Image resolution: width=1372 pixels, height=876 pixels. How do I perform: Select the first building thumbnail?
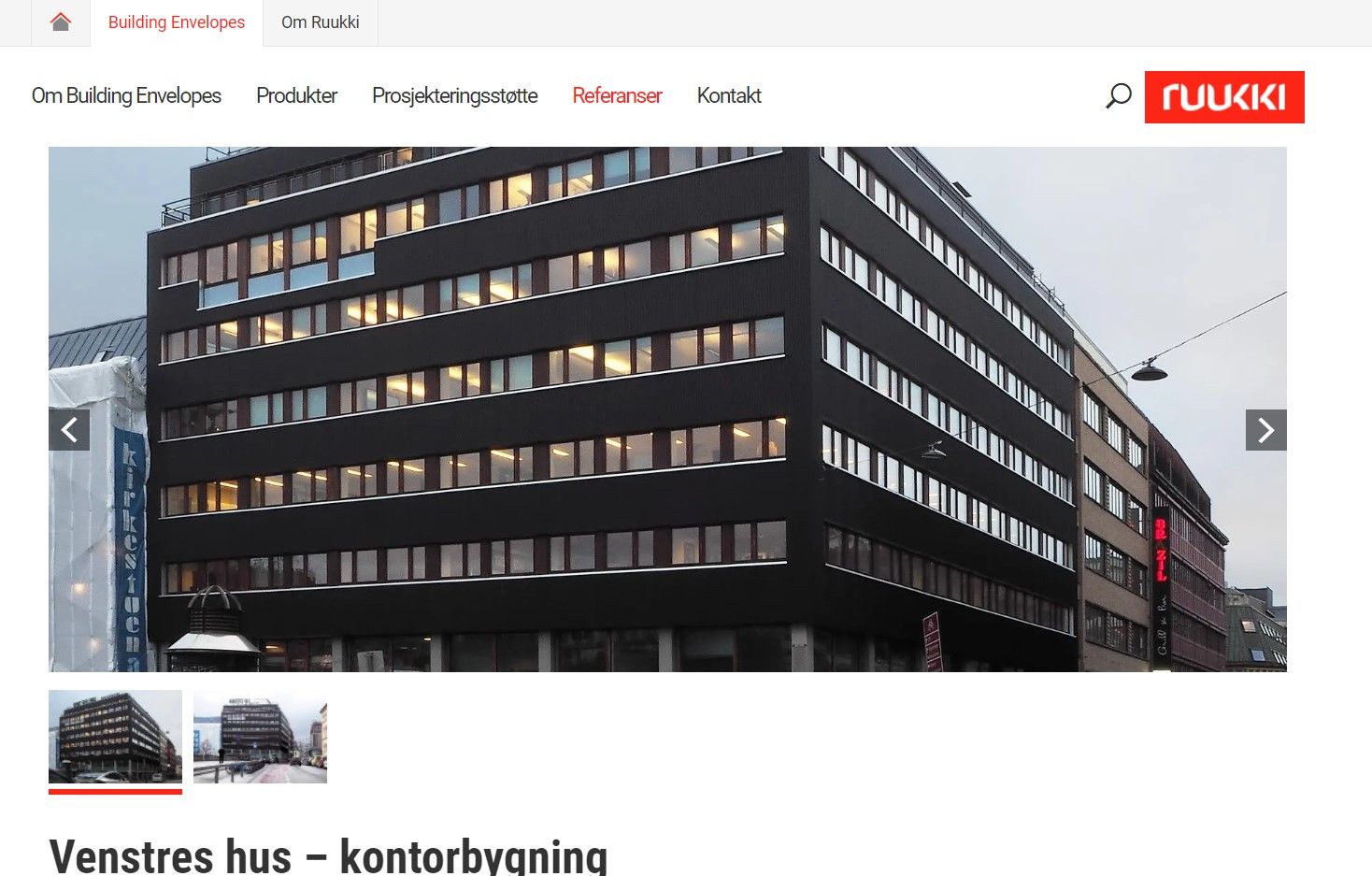click(x=115, y=737)
